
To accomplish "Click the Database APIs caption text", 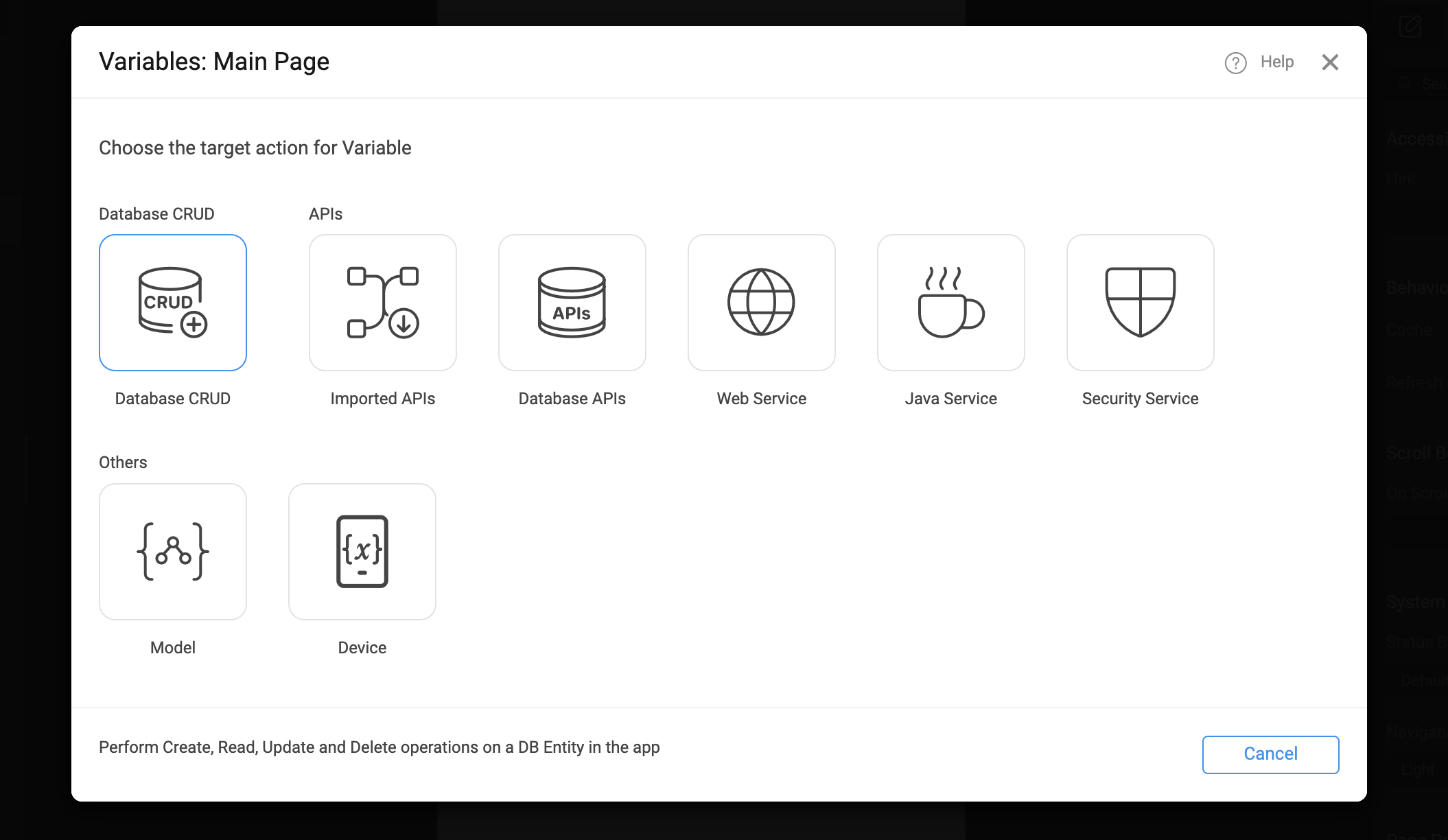I will [572, 399].
